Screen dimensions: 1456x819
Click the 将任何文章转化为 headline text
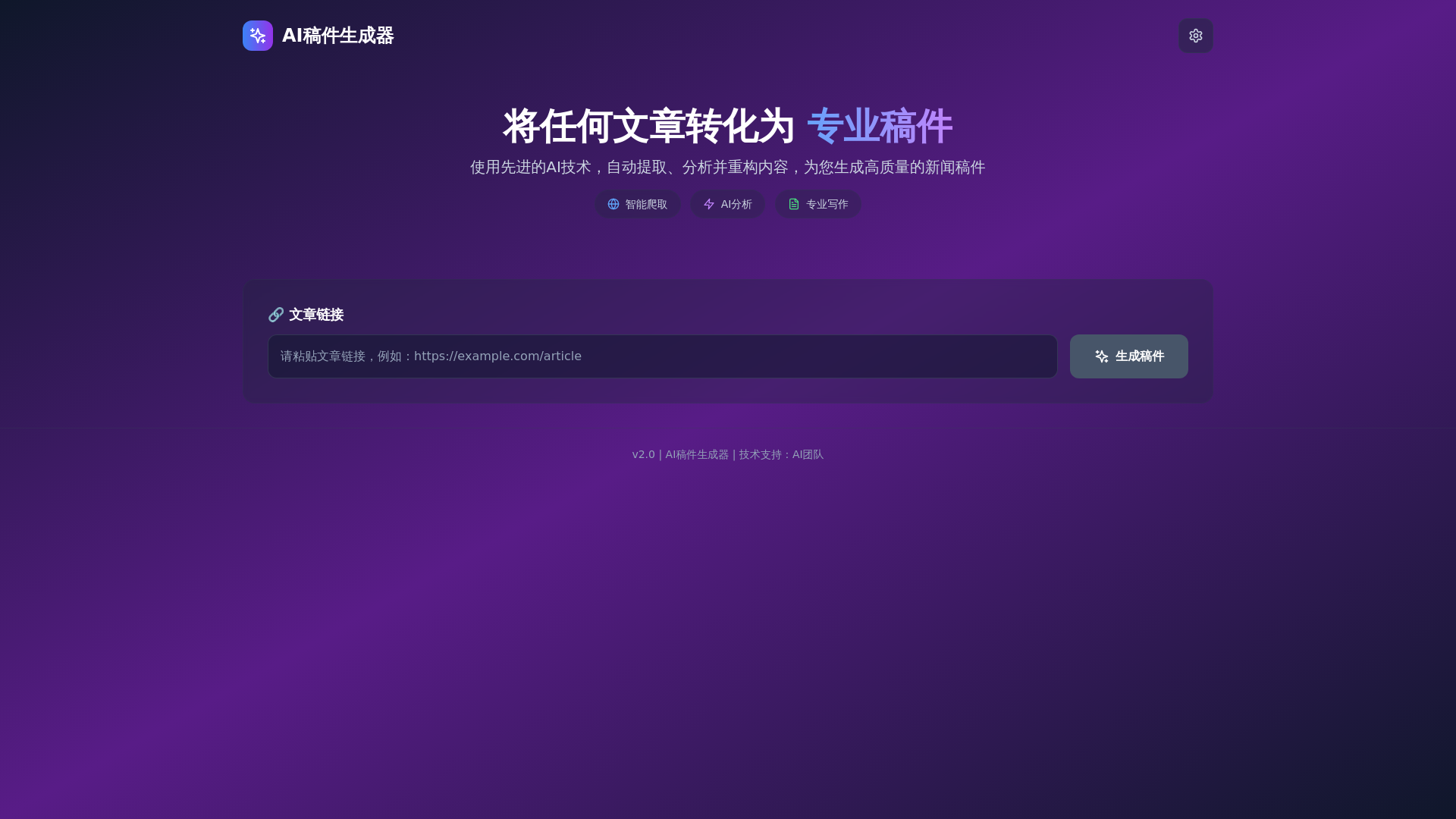(648, 126)
